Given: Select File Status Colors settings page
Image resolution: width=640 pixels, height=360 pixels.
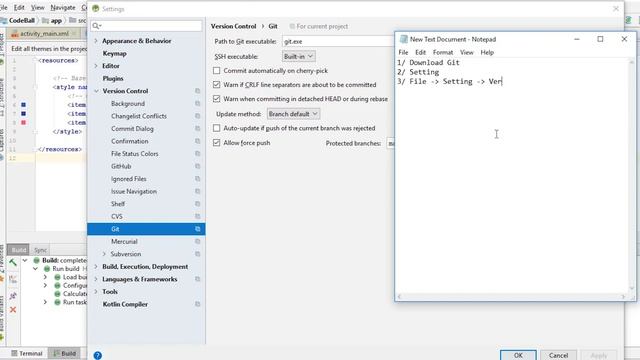Looking at the screenshot, I should click(135, 154).
